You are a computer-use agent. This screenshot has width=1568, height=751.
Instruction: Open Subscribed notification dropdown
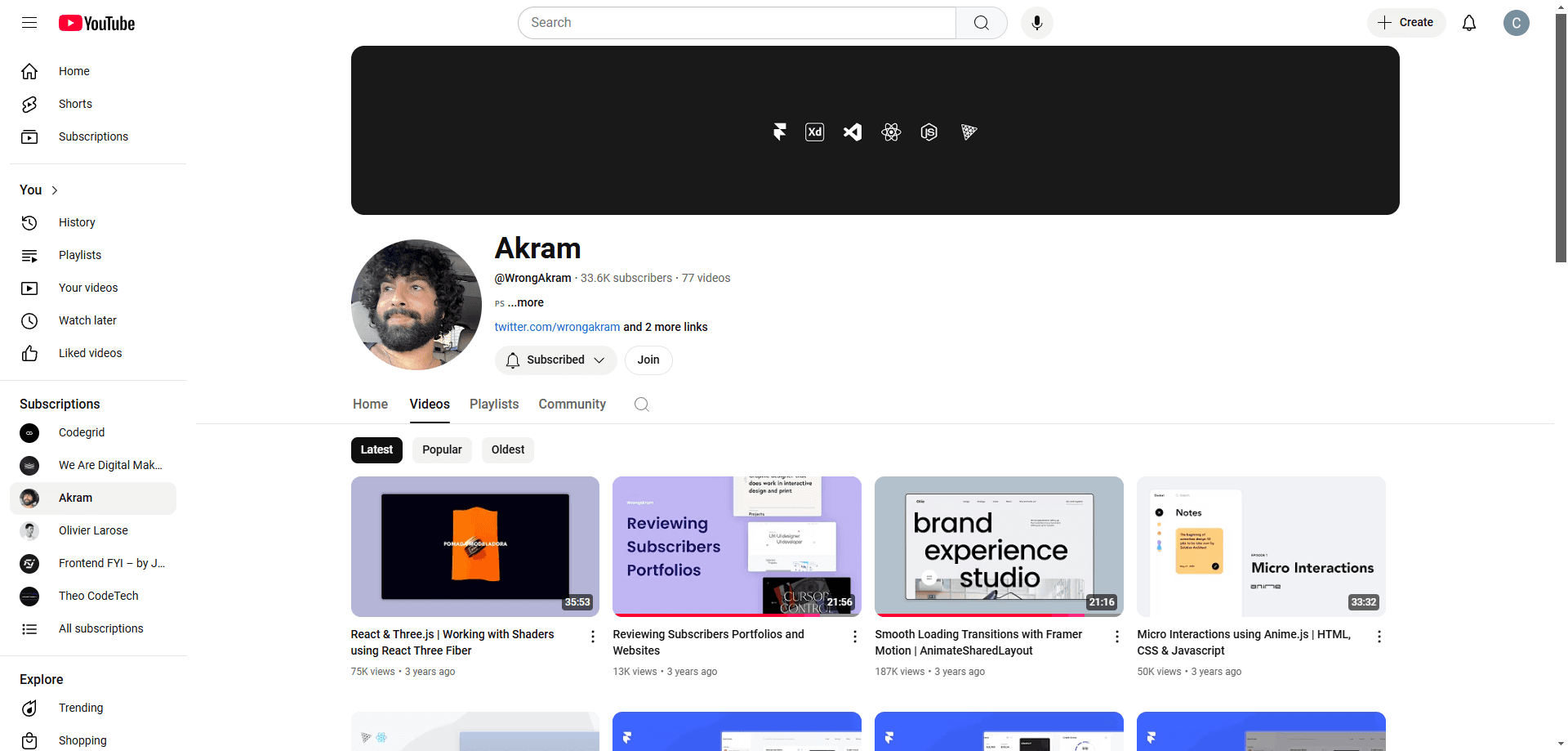click(555, 360)
